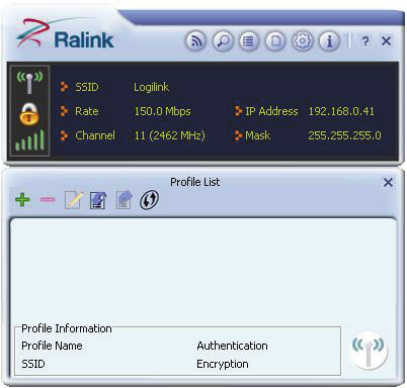Click the Profile Information group heading
The height and width of the screenshot is (388, 407).
coord(66,329)
